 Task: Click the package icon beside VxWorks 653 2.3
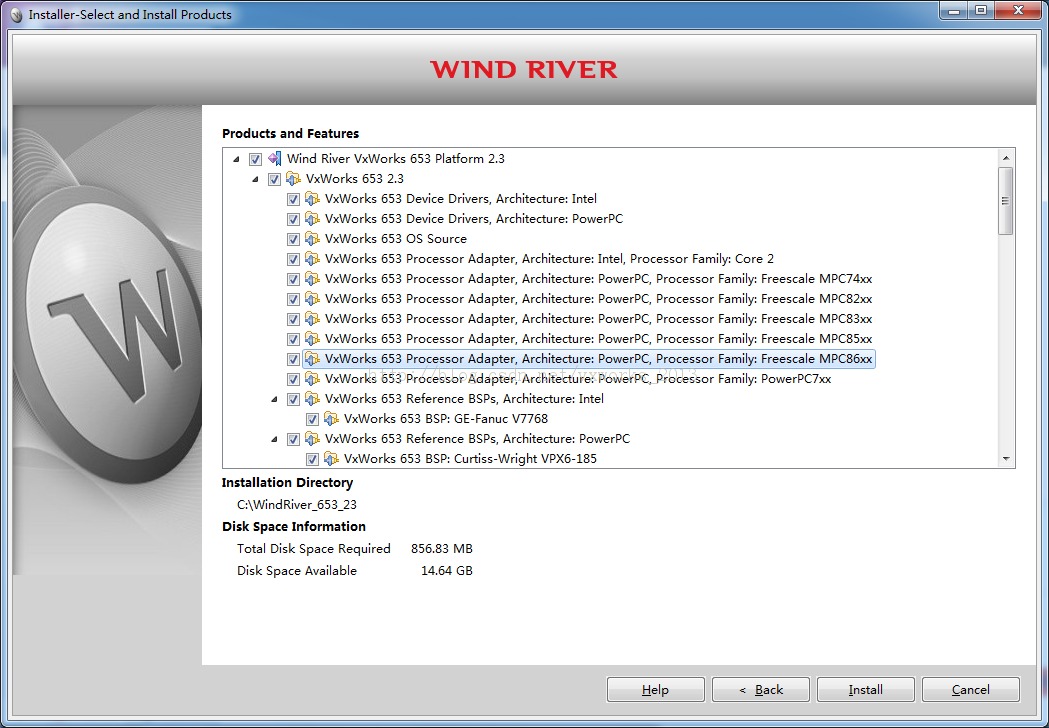coord(293,179)
